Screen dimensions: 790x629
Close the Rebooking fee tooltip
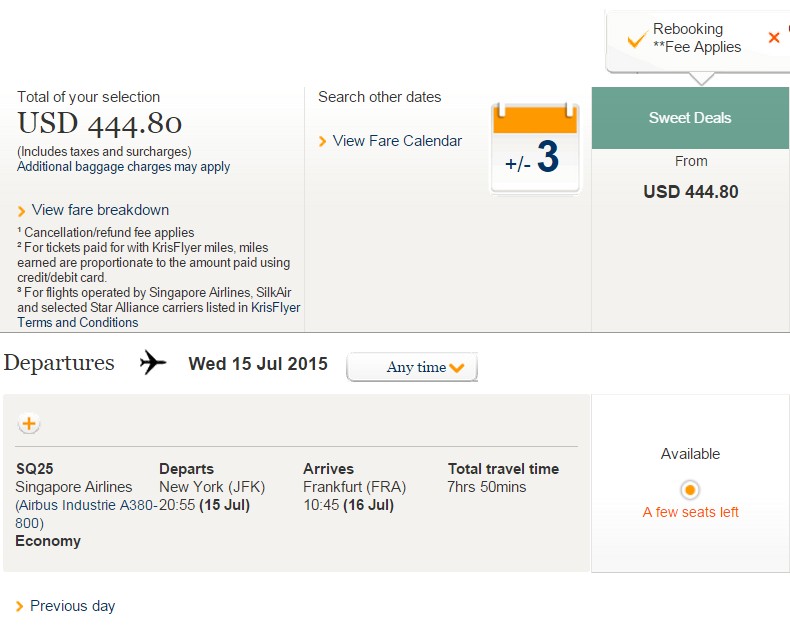(x=774, y=37)
